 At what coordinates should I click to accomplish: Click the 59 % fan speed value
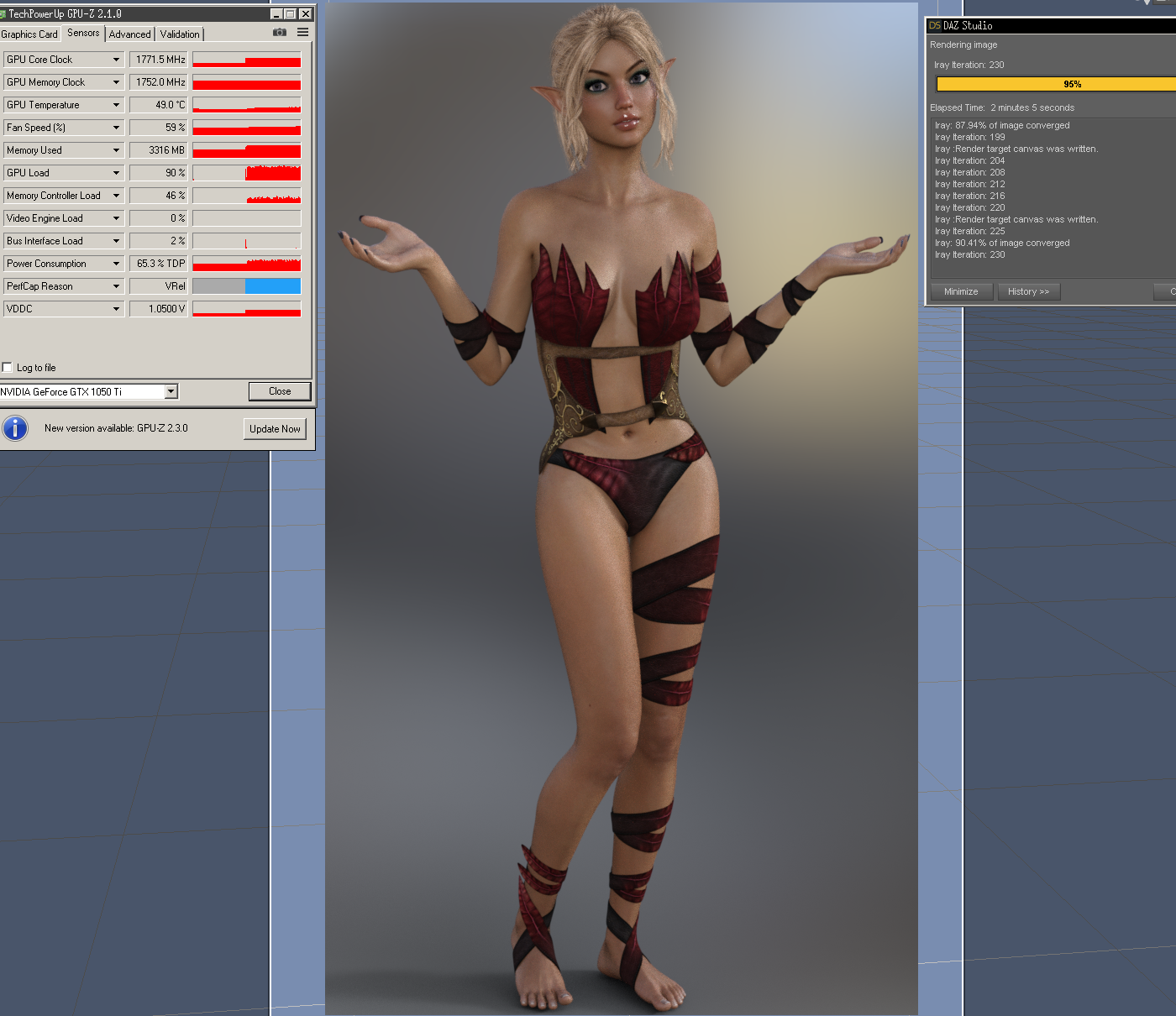pyautogui.click(x=158, y=128)
